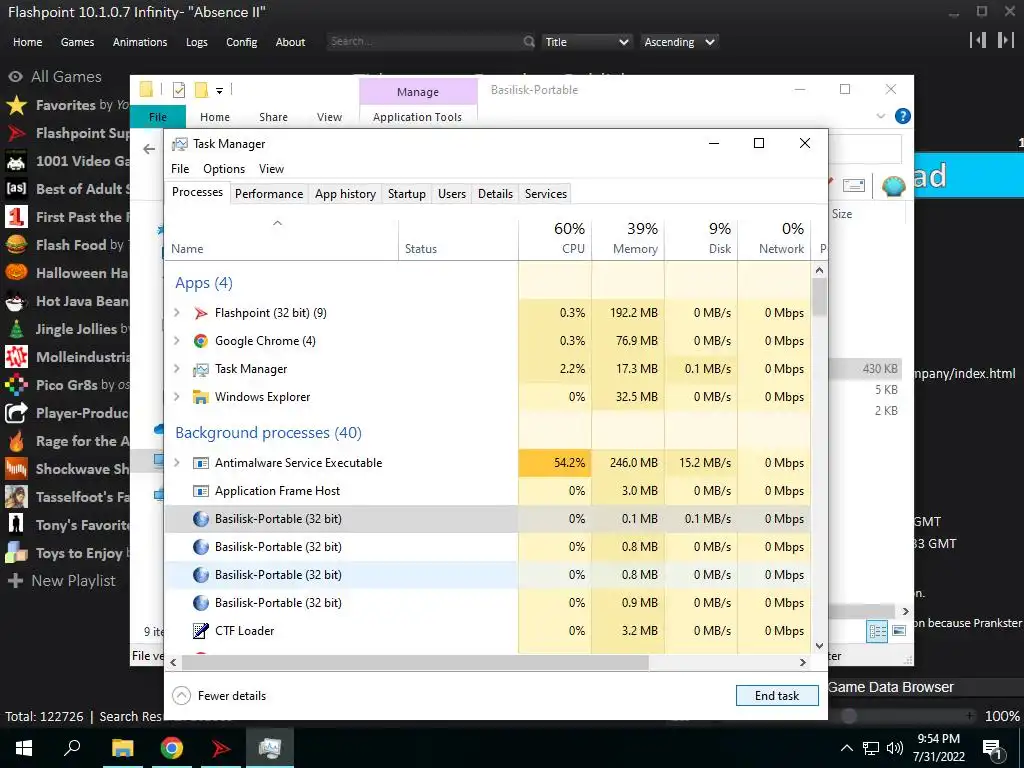Open the notification center icon
This screenshot has height=768, width=1024.
(x=992, y=750)
